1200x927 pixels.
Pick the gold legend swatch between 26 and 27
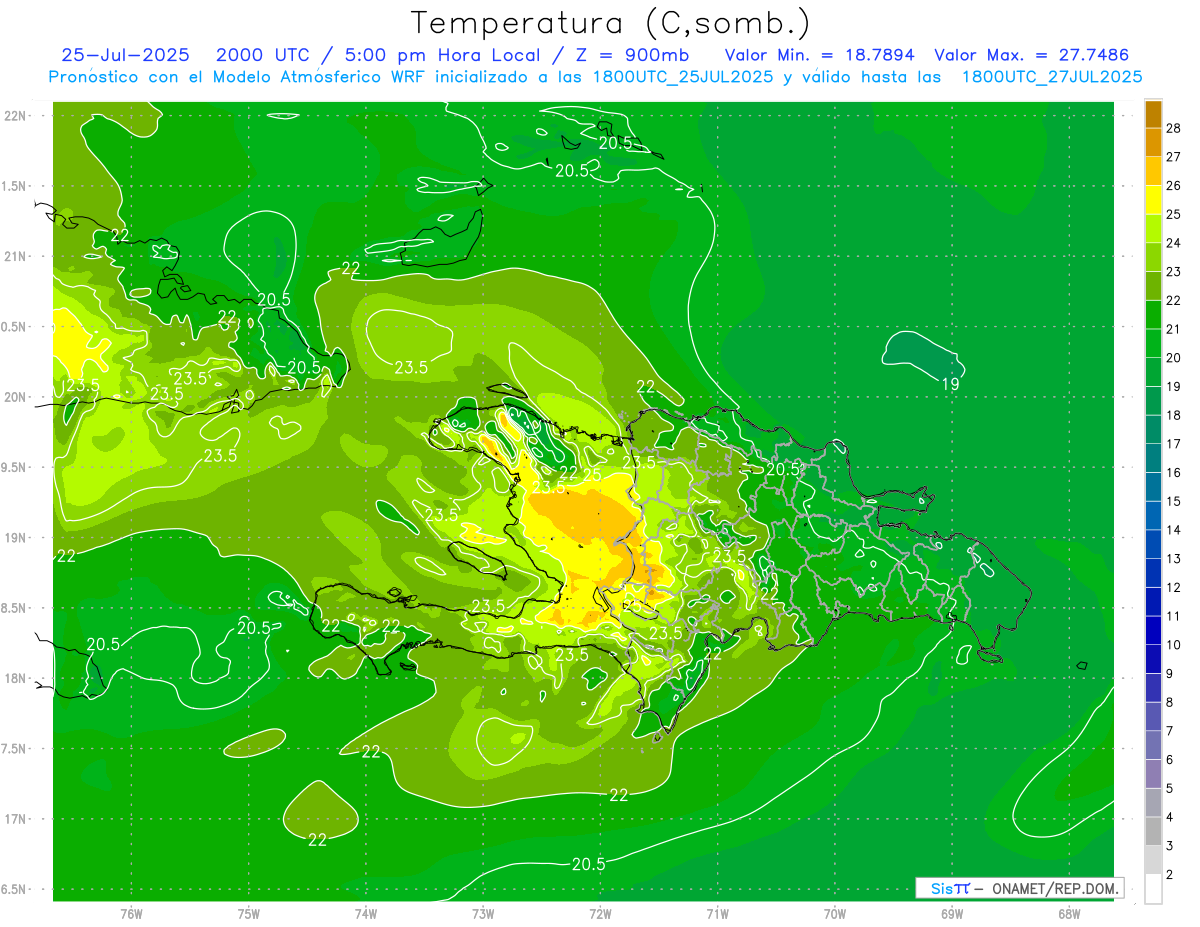click(x=1153, y=171)
